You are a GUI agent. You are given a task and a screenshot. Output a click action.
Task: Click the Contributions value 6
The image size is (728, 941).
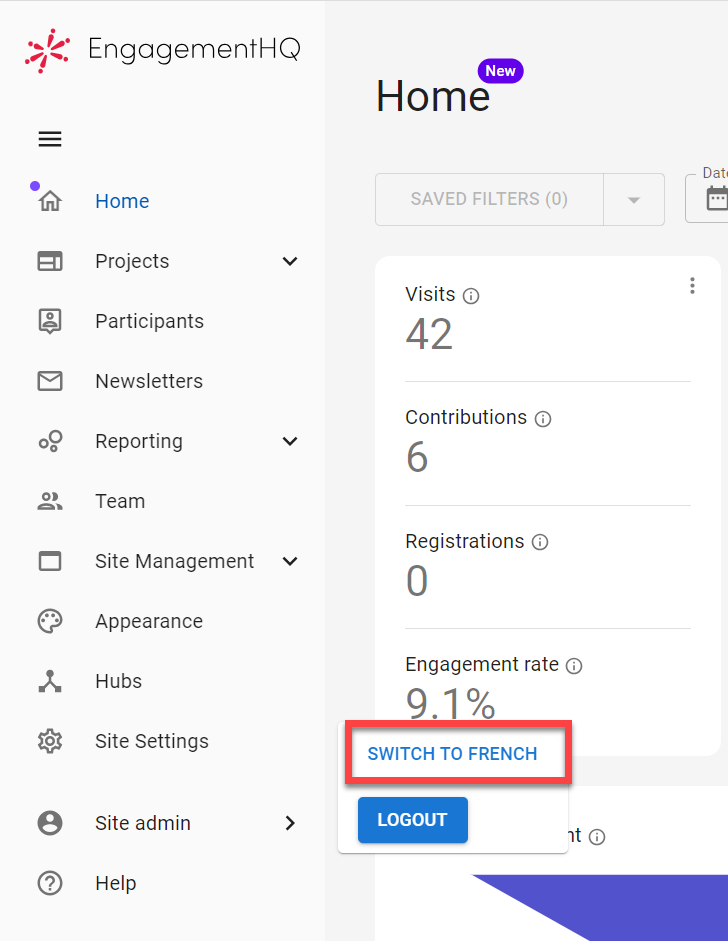coord(417,457)
